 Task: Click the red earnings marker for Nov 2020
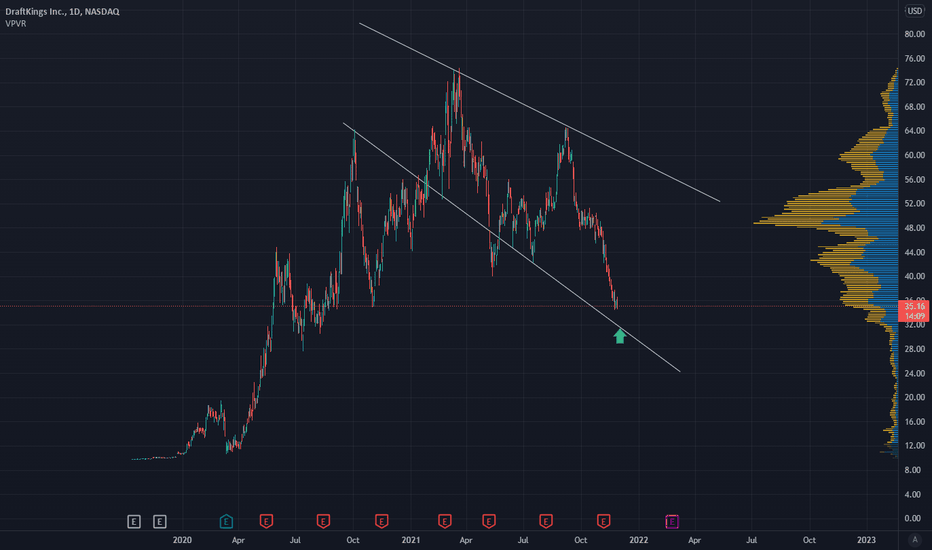coord(382,521)
